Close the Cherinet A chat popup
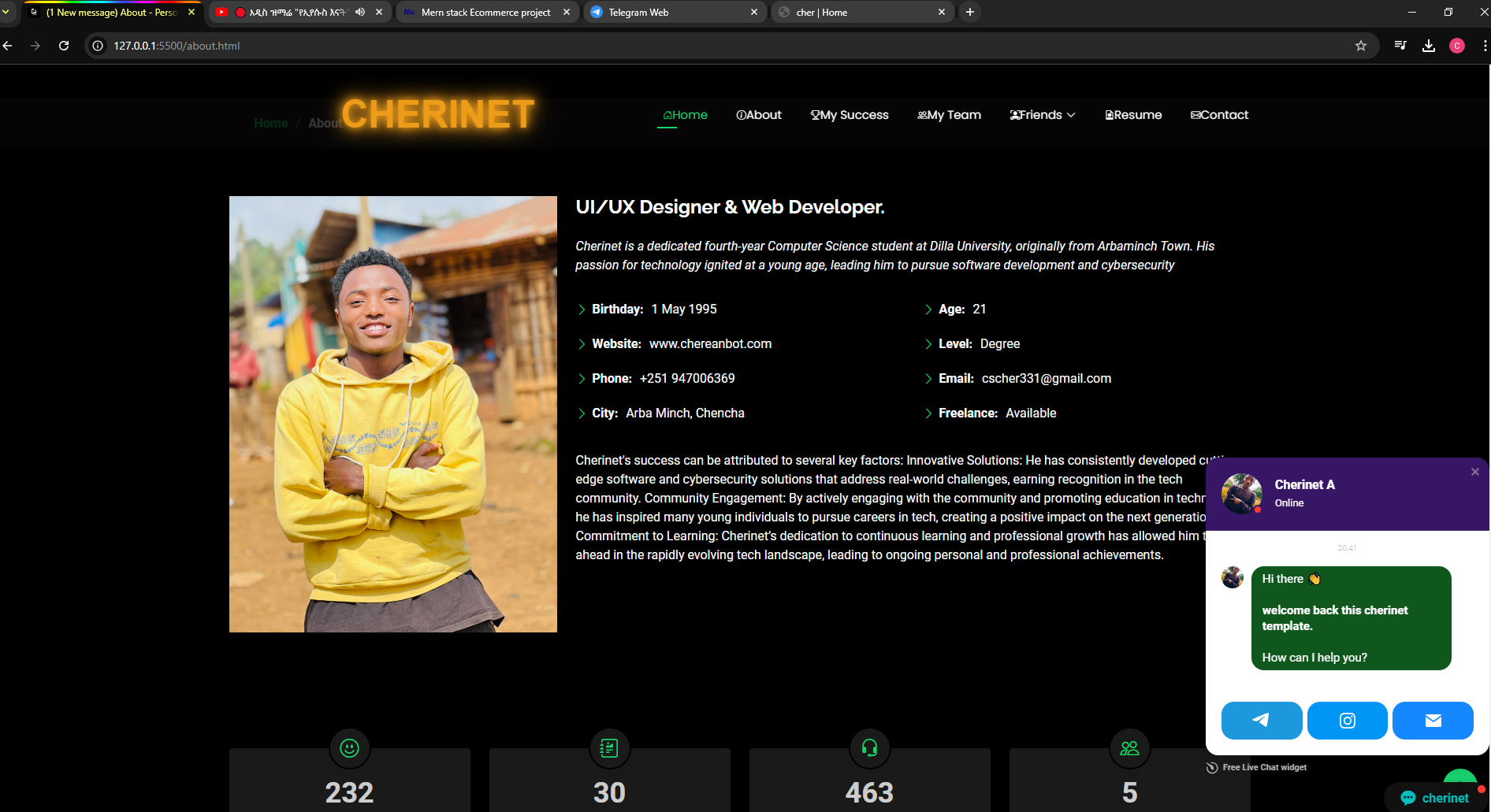Screen dimensions: 1491x812 coord(1474,472)
